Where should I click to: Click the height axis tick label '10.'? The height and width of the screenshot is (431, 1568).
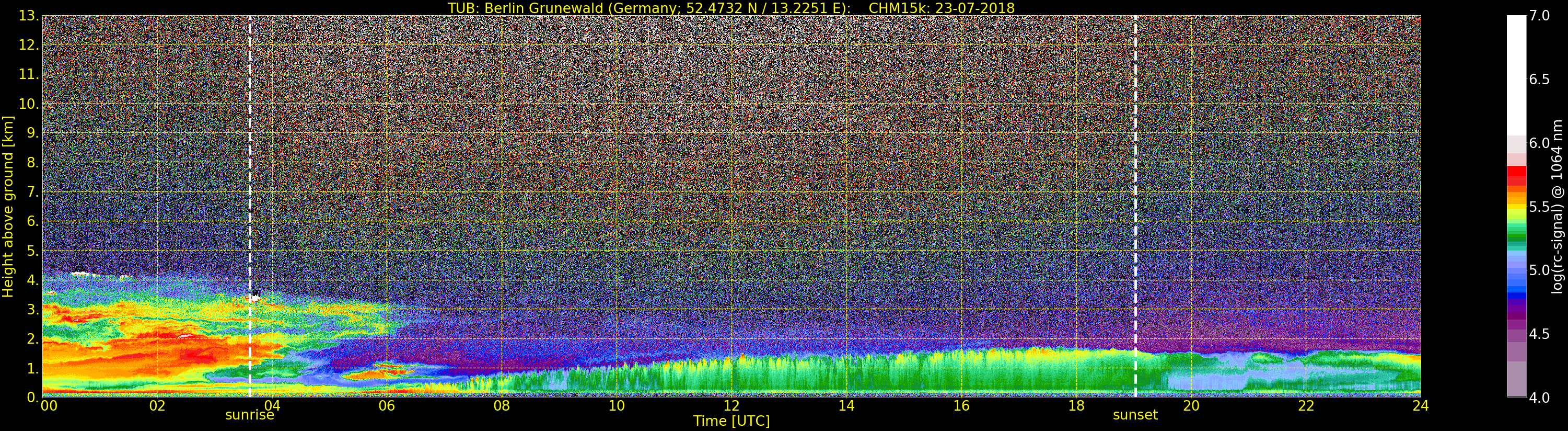pyautogui.click(x=29, y=104)
